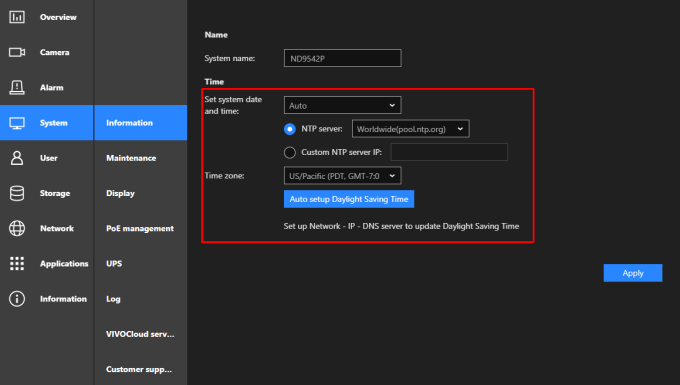Click the System name input field
The width and height of the screenshot is (680, 385).
(343, 58)
